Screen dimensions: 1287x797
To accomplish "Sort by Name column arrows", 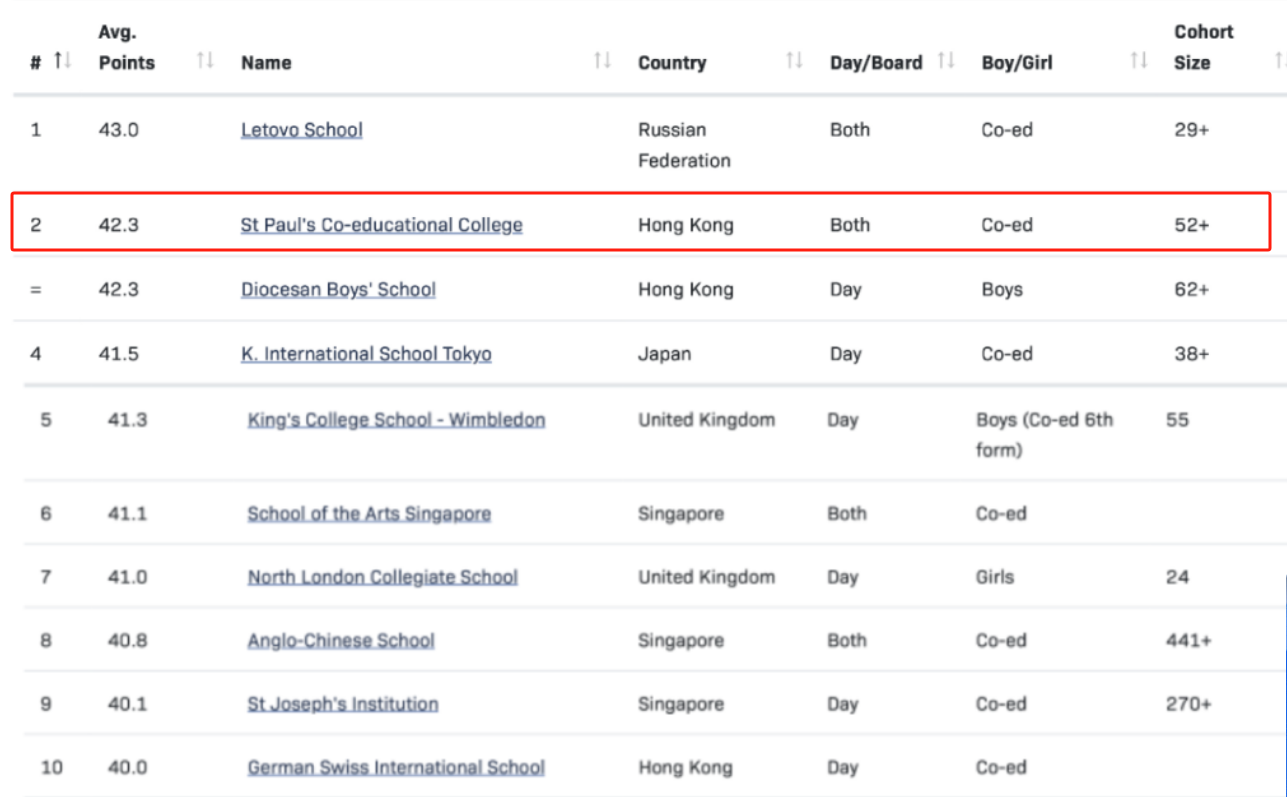I will pyautogui.click(x=602, y=61).
